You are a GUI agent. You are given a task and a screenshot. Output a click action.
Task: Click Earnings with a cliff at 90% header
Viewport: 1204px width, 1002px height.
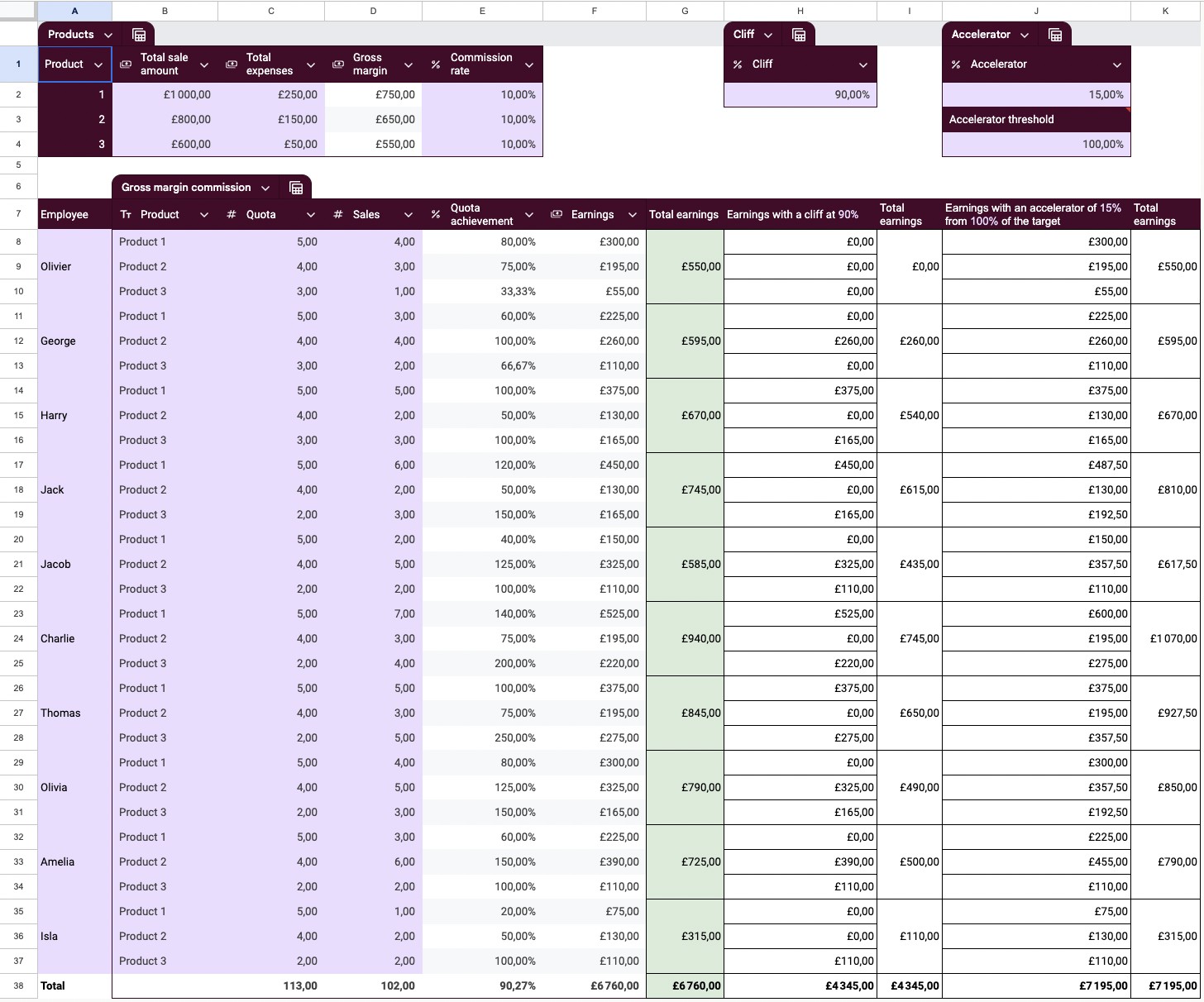[800, 214]
